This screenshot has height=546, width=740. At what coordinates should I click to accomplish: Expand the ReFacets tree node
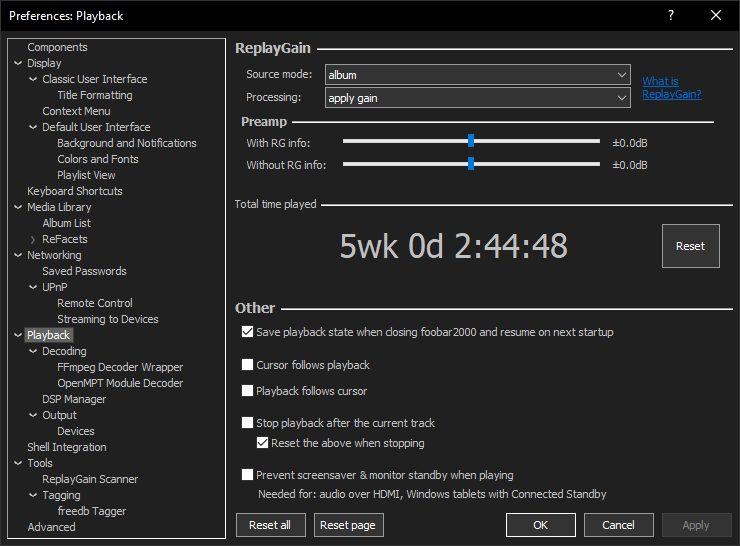33,239
